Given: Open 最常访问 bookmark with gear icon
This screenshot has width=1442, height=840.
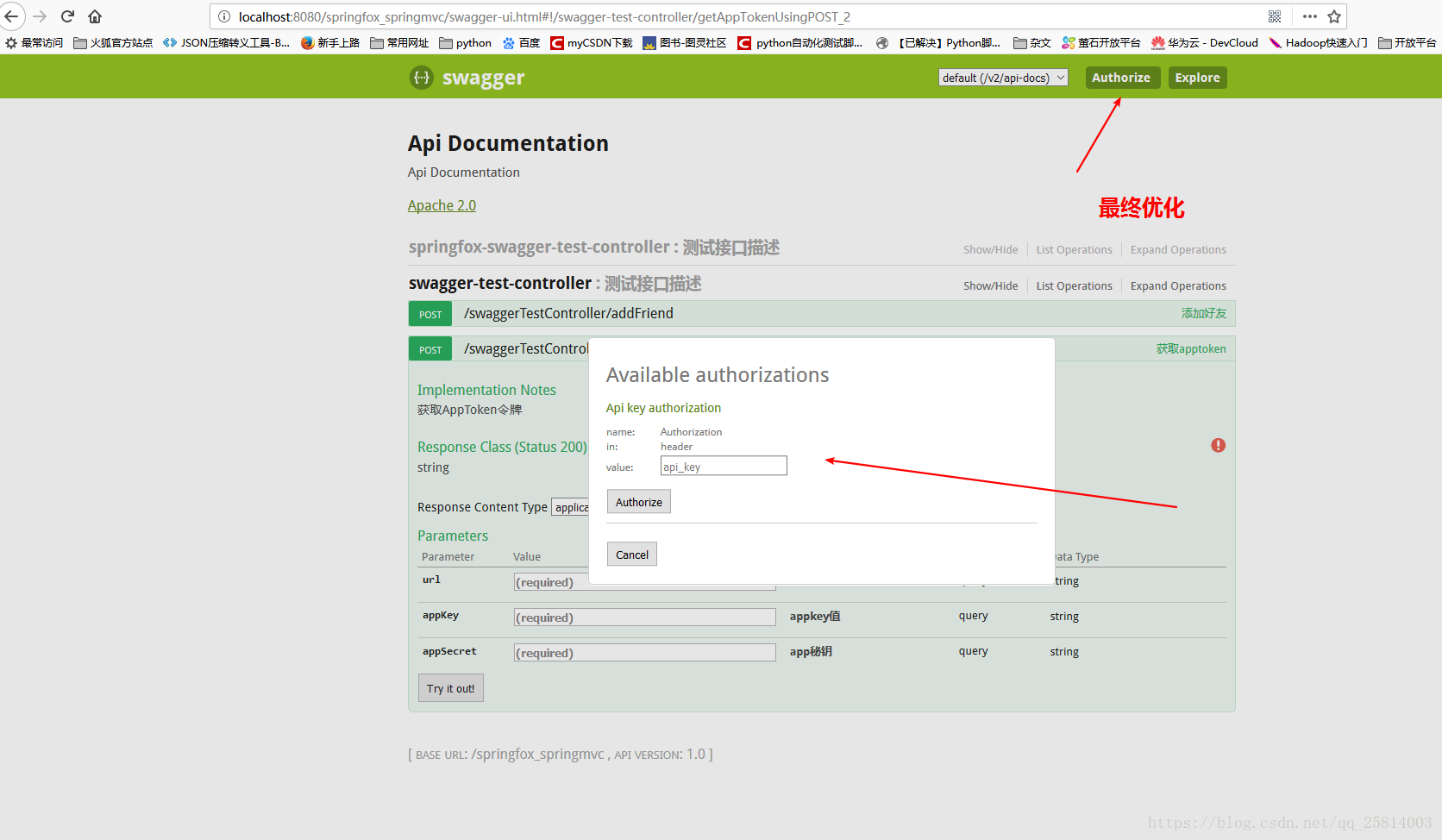Looking at the screenshot, I should (x=34, y=42).
